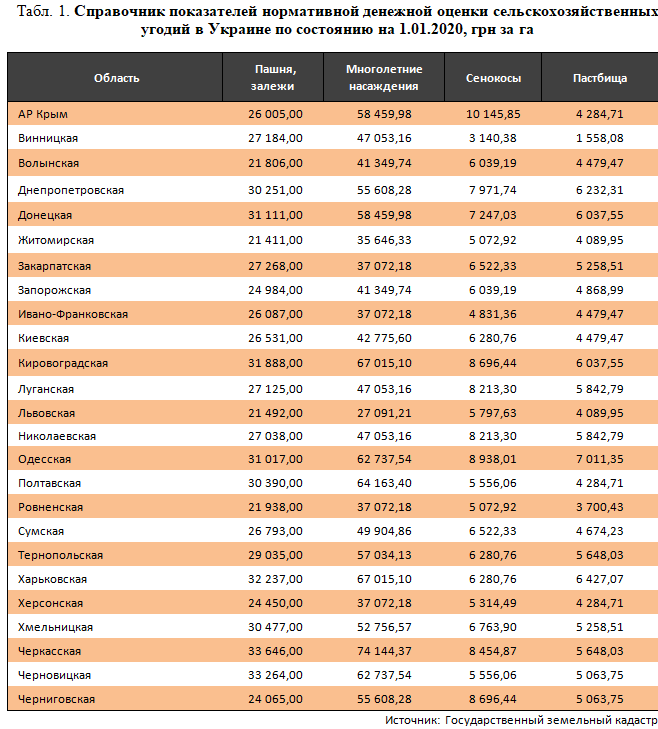
Task: Click pasture value 3 700,43 for Ровенская
Action: click(x=600, y=507)
